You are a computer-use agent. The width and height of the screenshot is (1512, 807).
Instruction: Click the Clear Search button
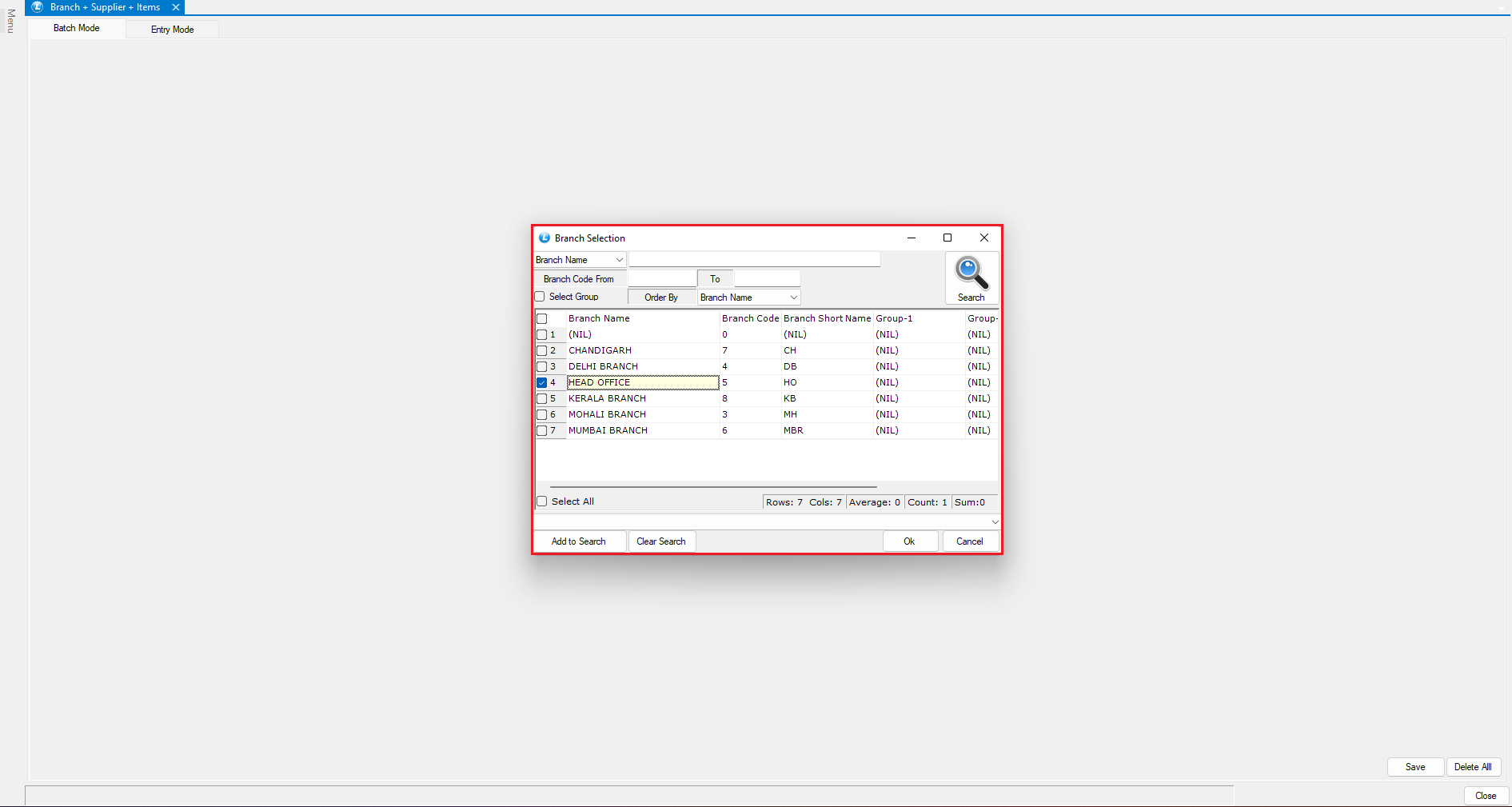coord(661,541)
